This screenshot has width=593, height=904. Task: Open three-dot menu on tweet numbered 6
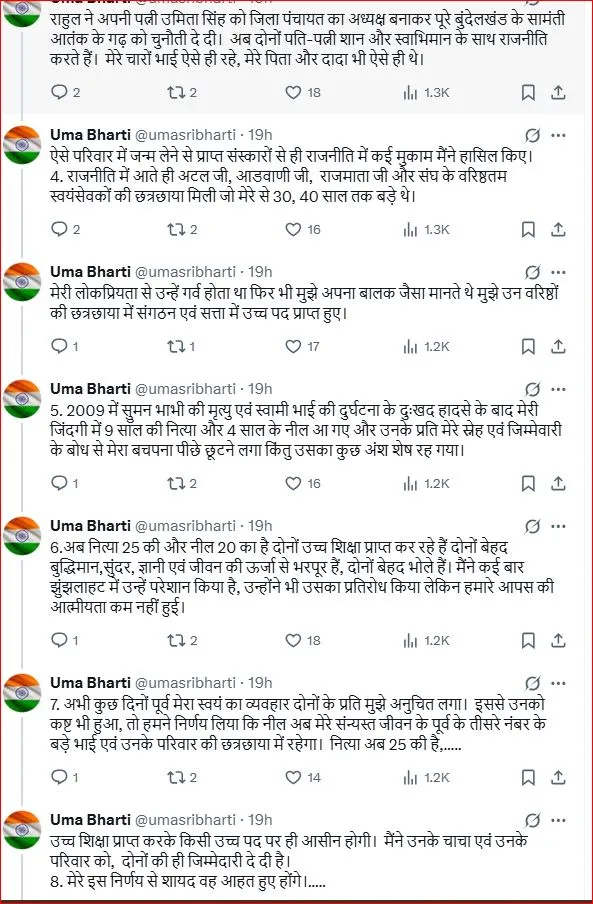tap(558, 526)
